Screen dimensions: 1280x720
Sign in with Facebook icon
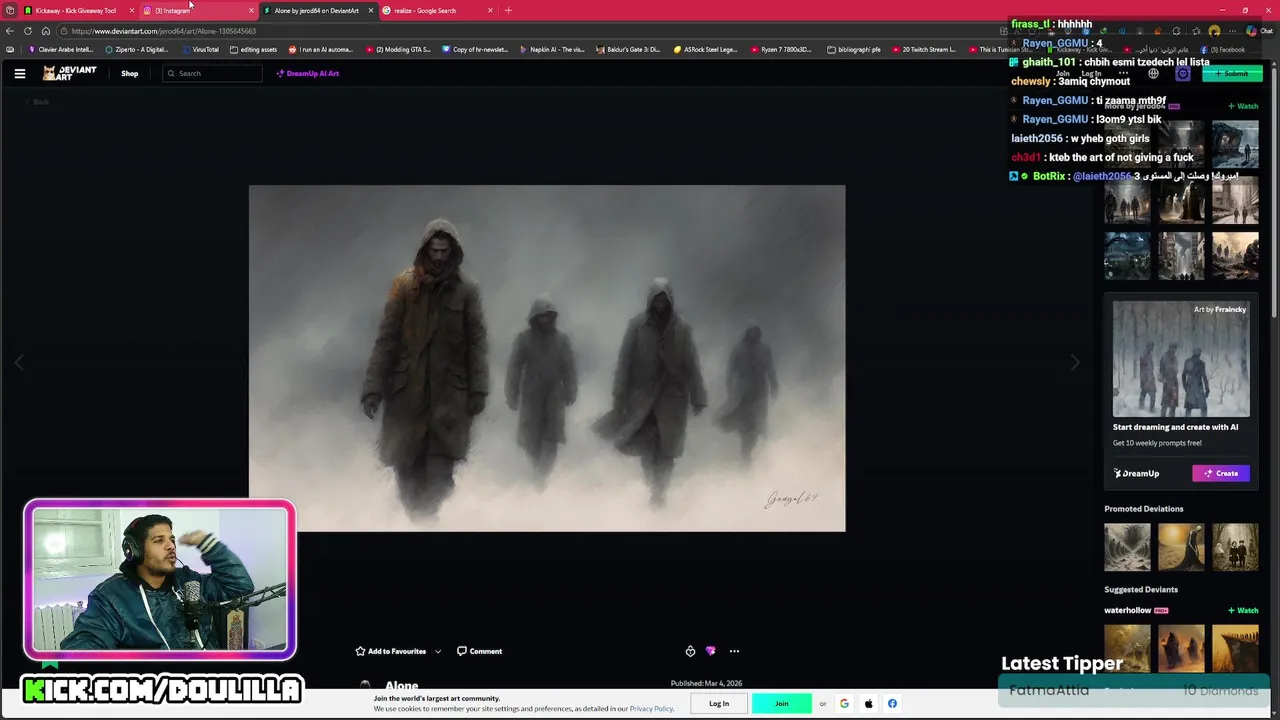pyautogui.click(x=892, y=703)
